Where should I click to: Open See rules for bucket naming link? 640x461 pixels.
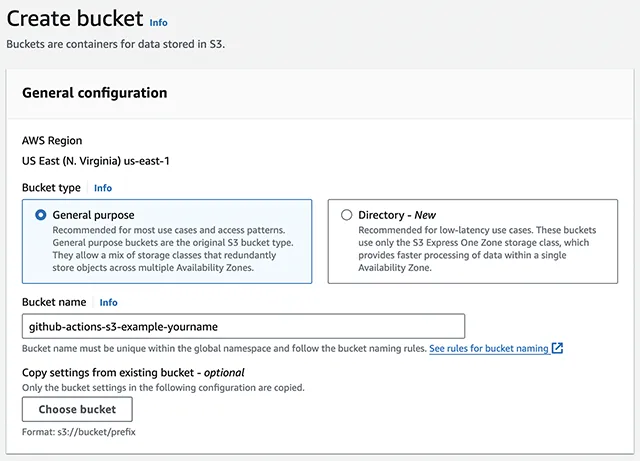pyautogui.click(x=489, y=348)
